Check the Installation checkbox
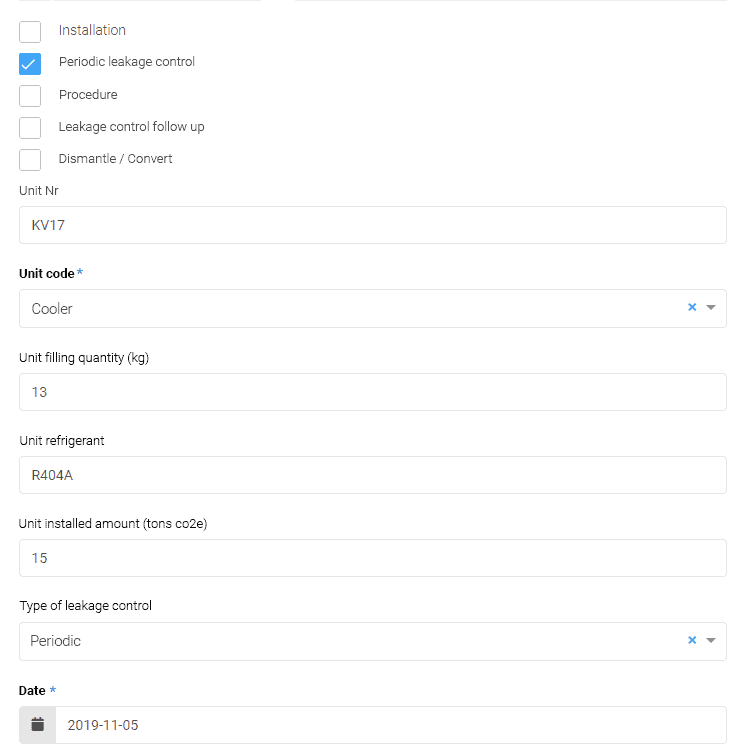747x750 pixels. (30, 31)
